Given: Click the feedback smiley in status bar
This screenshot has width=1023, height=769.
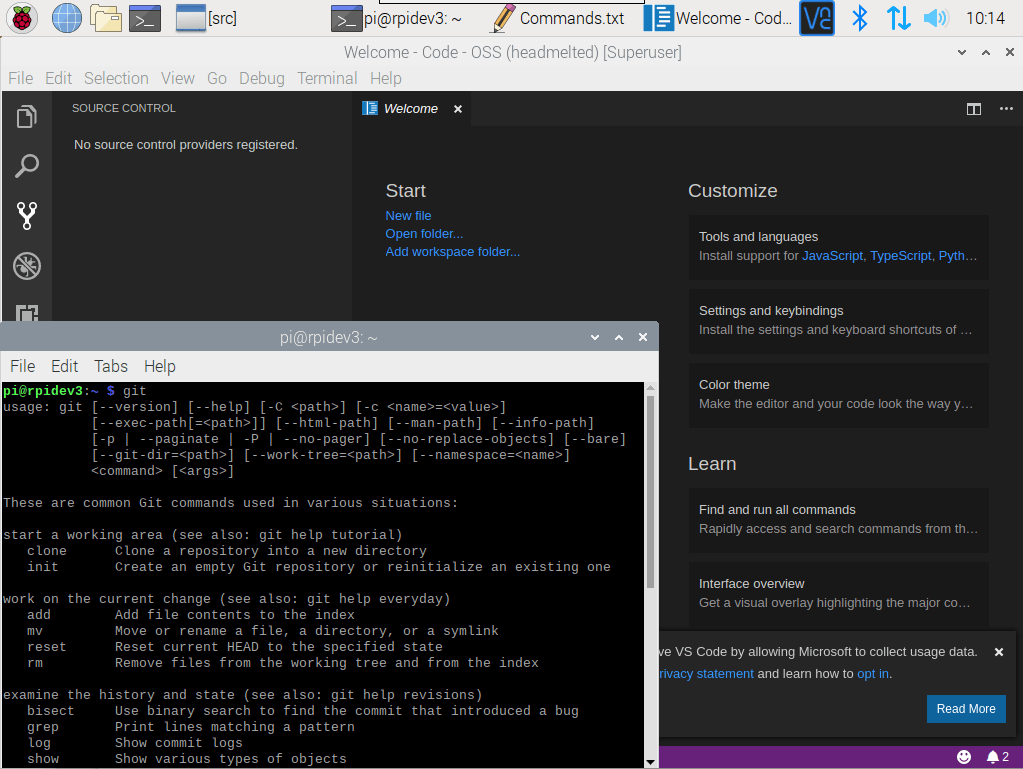Looking at the screenshot, I should (x=964, y=757).
